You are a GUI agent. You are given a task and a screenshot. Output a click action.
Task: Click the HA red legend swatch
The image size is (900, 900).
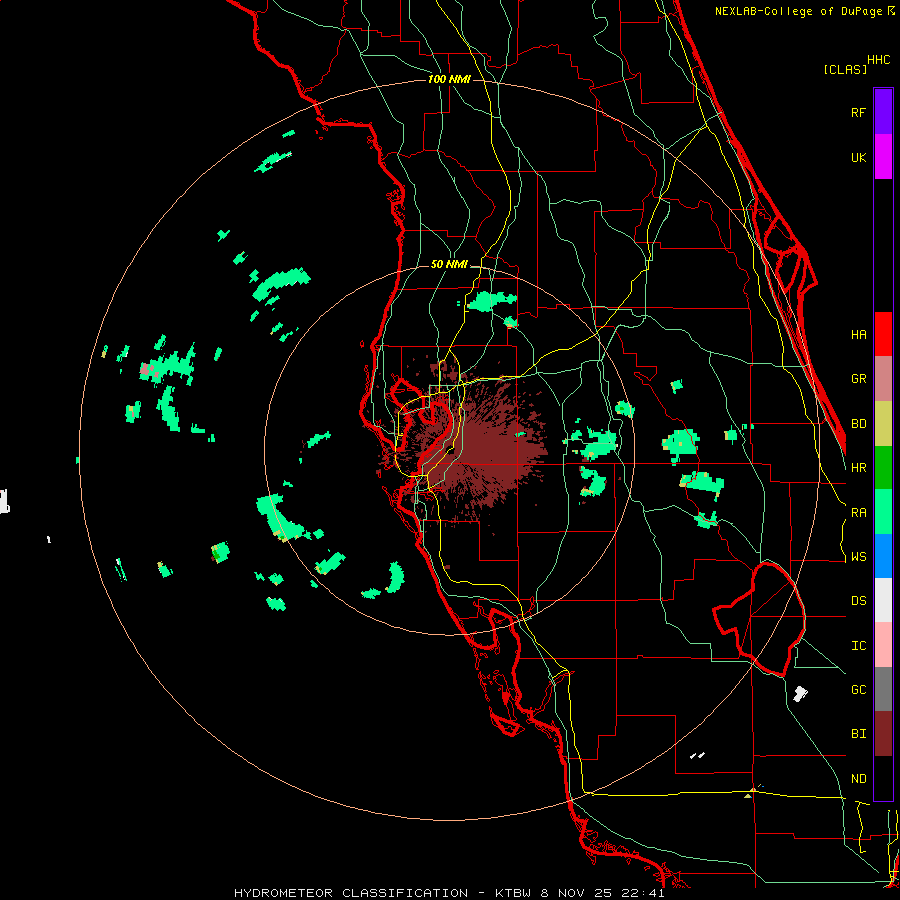883,334
